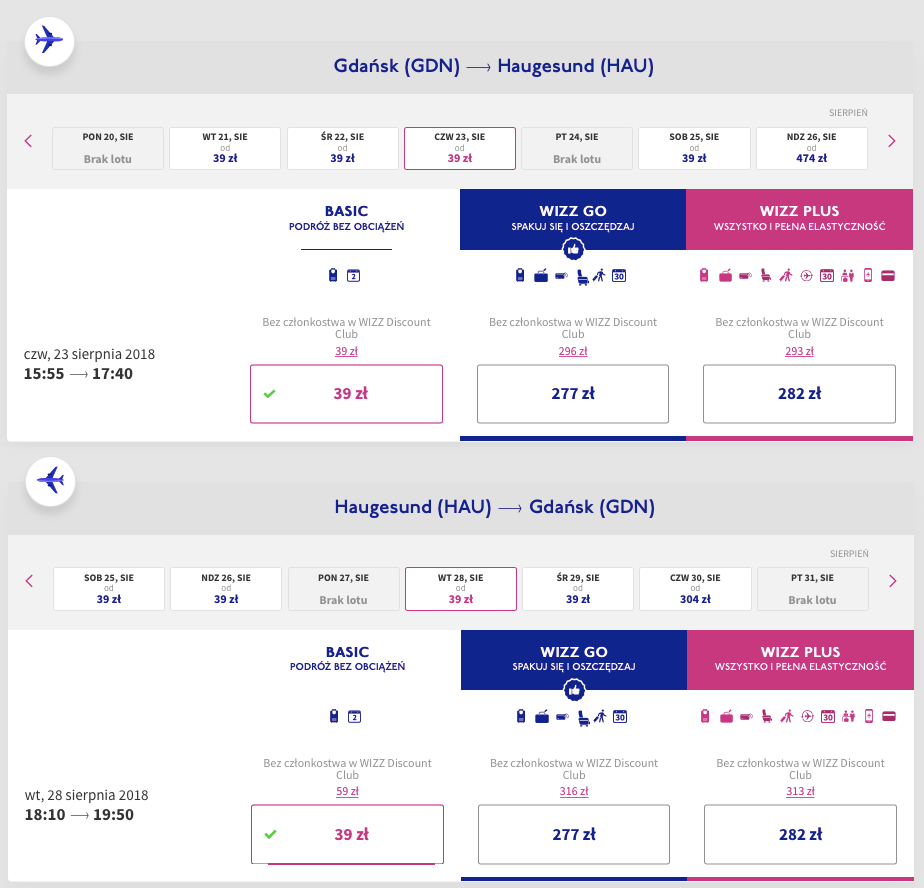The height and width of the screenshot is (888, 924).
Task: Click the outbound WIZZ PLUS circled airplane icon
Action: point(806,275)
